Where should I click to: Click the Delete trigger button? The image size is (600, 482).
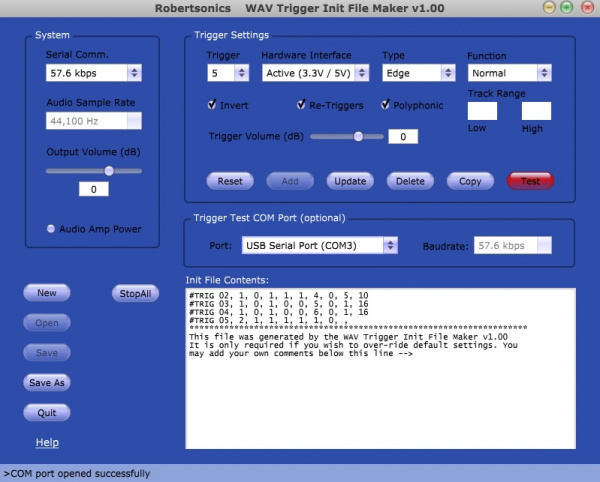[x=410, y=181]
